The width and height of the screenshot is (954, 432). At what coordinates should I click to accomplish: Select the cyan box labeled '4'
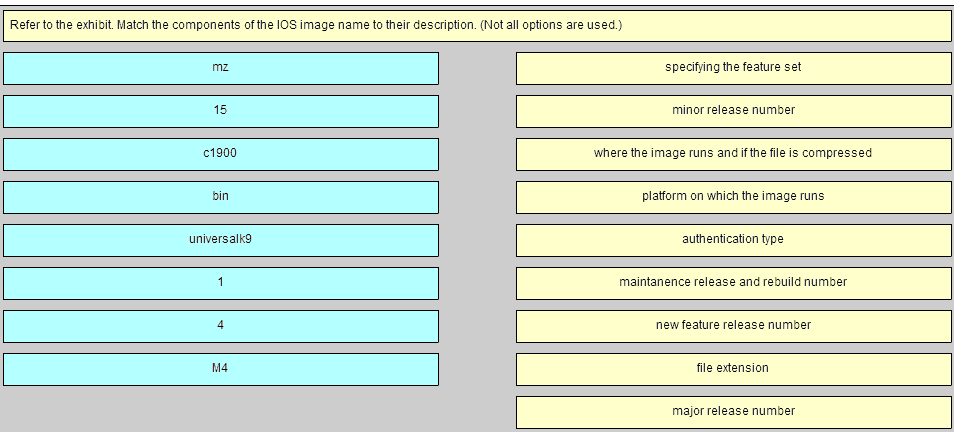221,326
